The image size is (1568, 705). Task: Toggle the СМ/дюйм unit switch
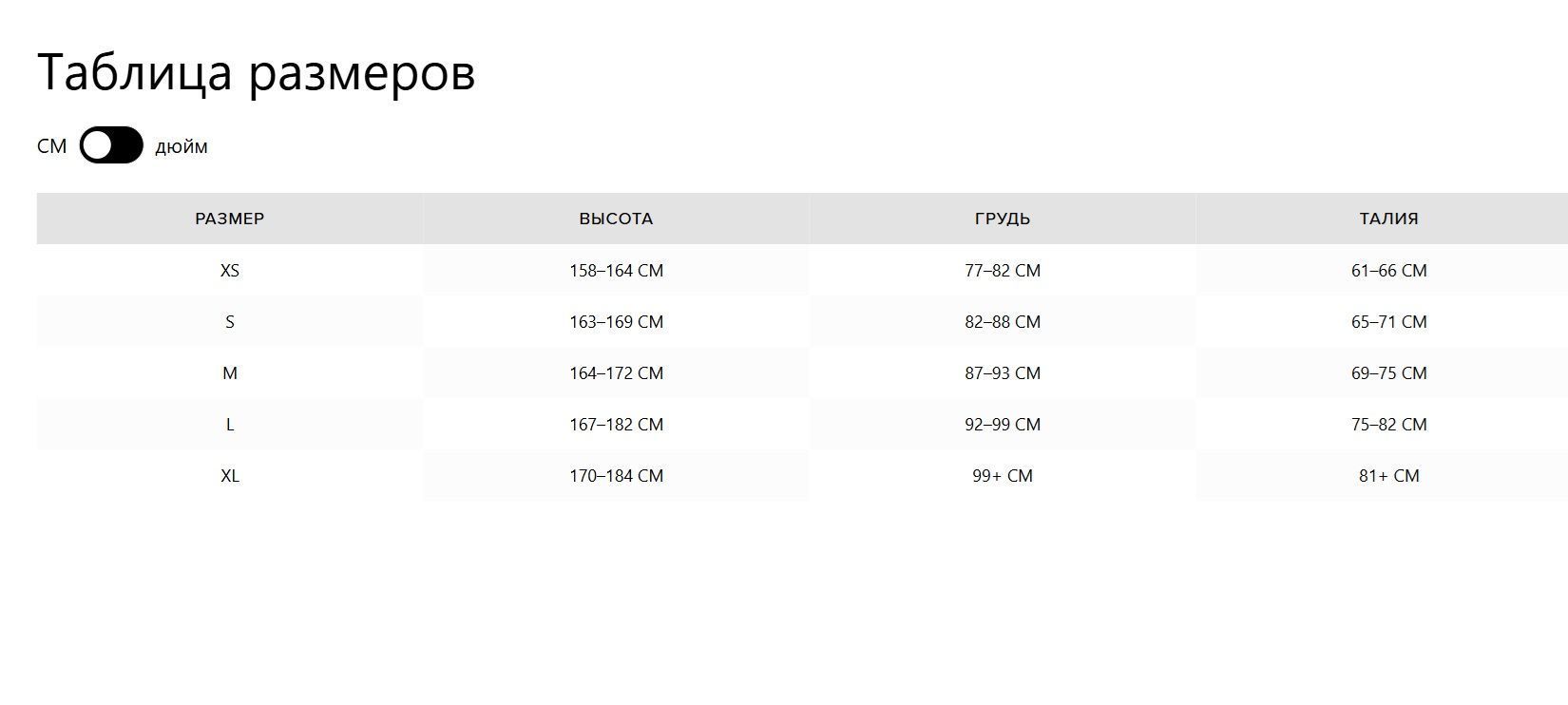111,145
